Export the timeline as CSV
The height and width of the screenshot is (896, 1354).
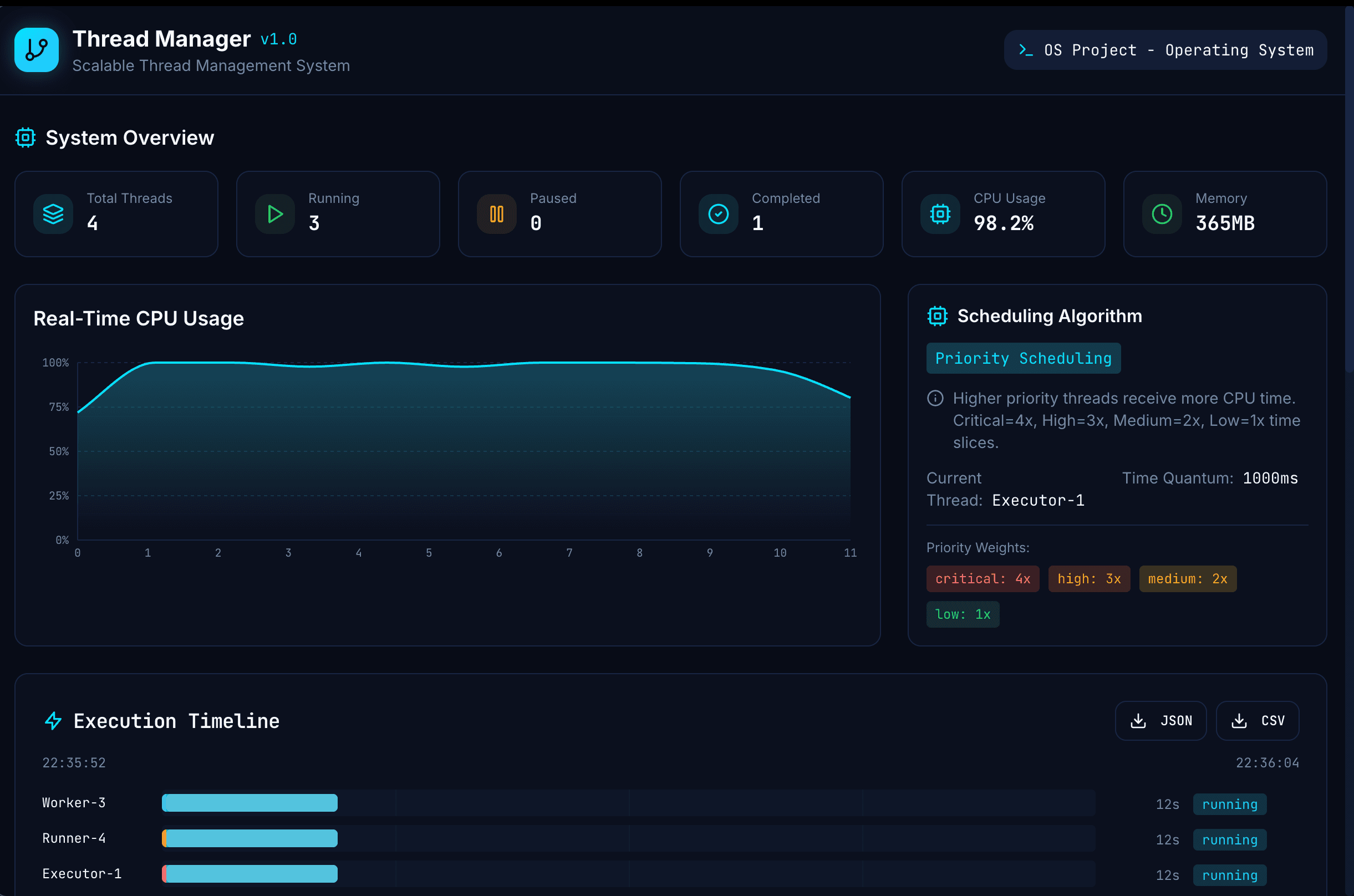pos(1257,721)
